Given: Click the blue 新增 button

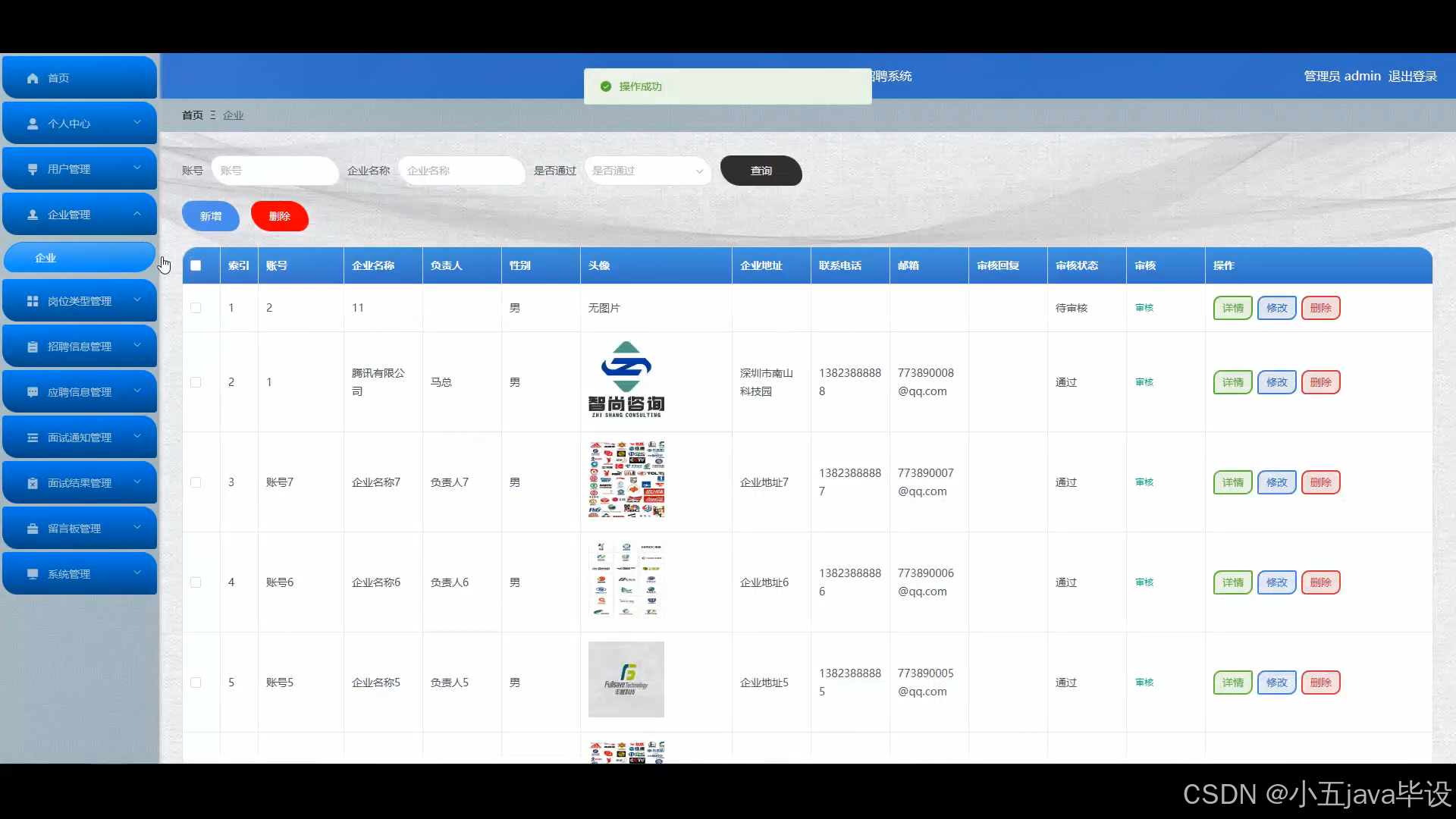Looking at the screenshot, I should click(x=211, y=216).
